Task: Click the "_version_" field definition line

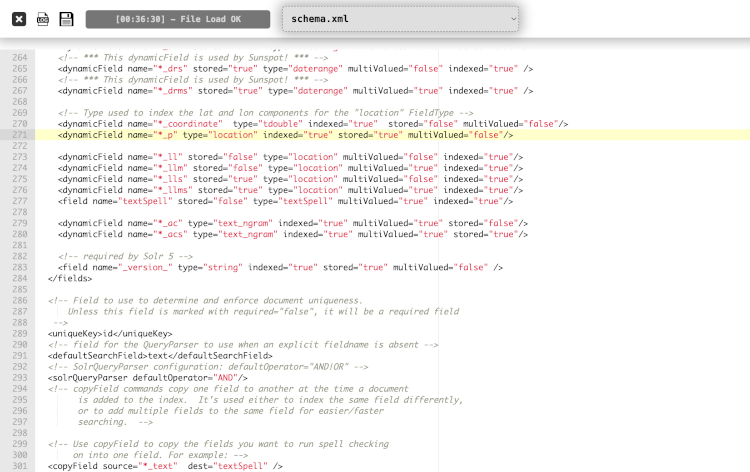Action: click(x=280, y=267)
